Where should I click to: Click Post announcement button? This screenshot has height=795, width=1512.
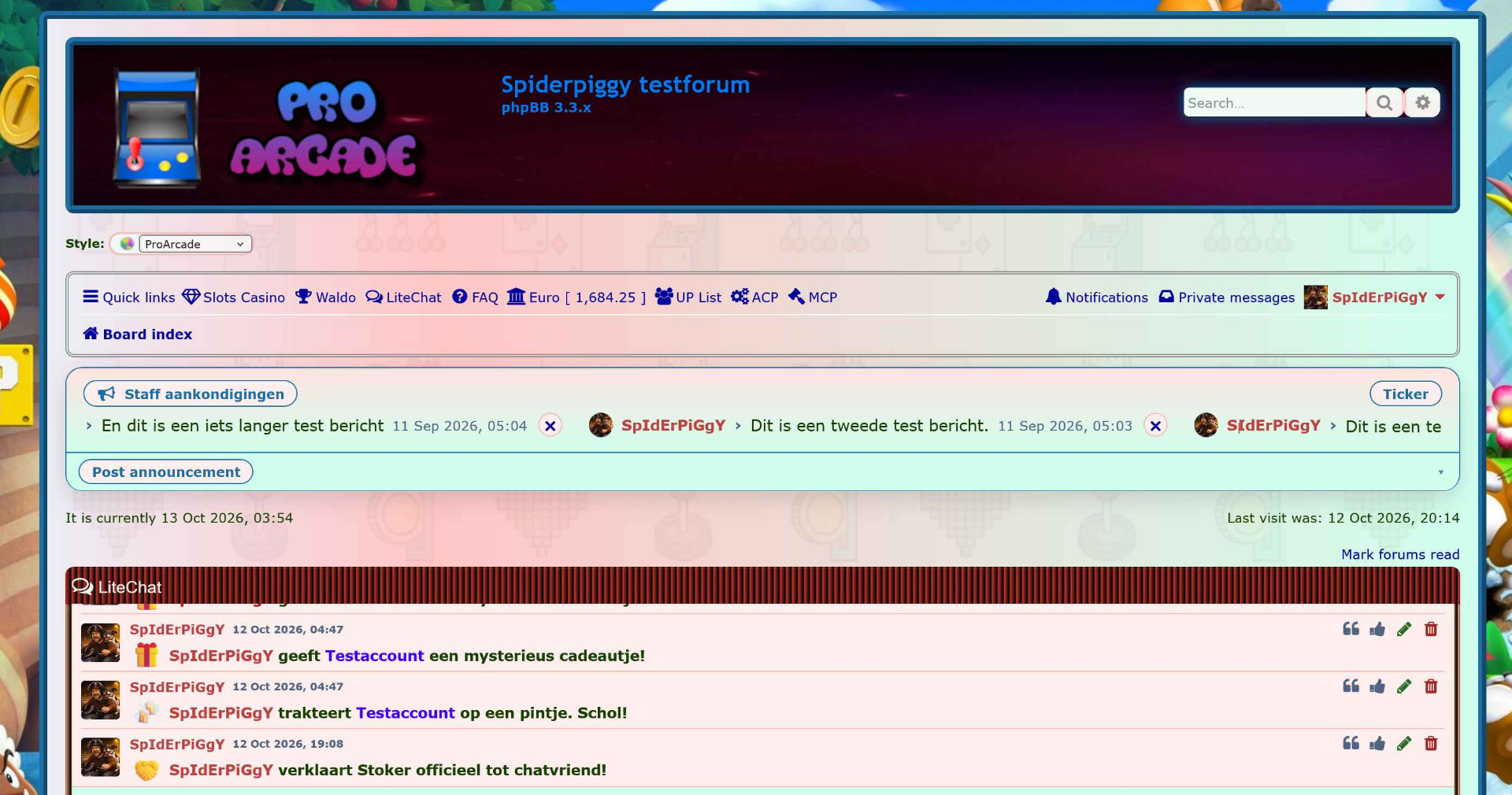166,471
